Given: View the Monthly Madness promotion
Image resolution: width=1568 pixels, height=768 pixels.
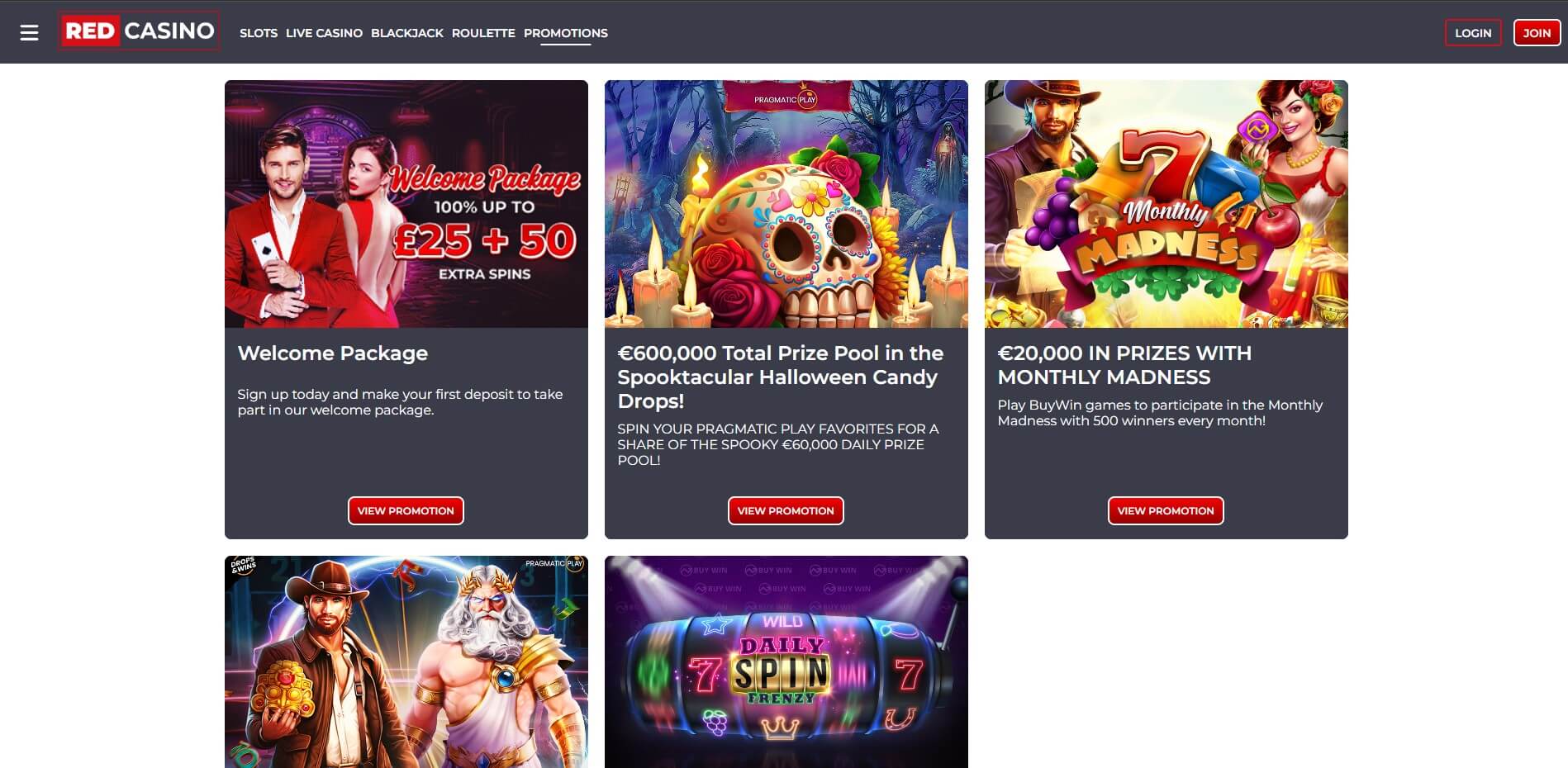Looking at the screenshot, I should (x=1166, y=510).
